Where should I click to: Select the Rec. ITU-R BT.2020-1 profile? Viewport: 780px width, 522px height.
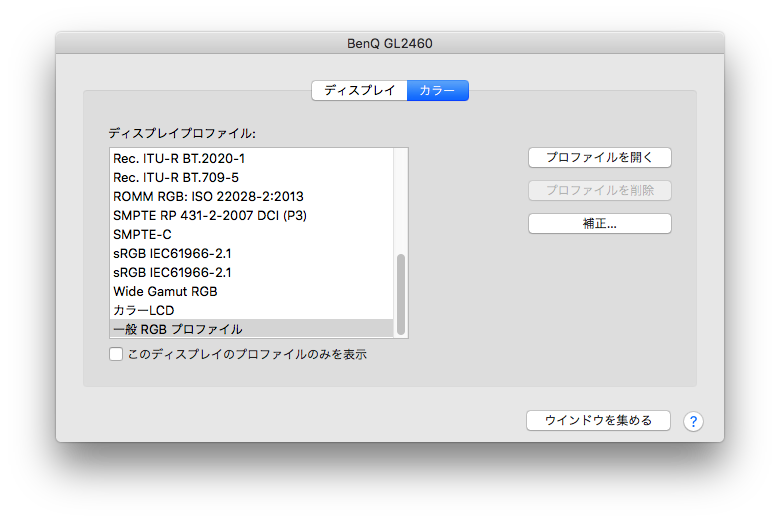pos(251,158)
